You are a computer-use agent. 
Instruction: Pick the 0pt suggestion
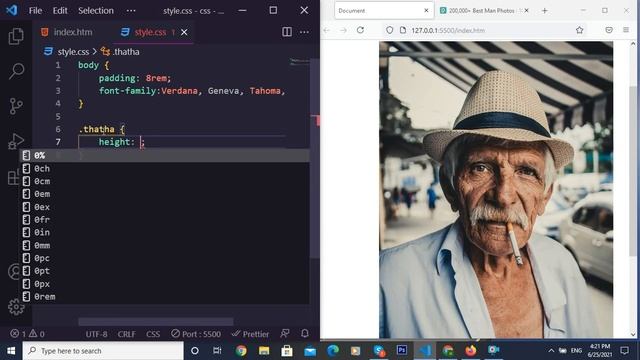(x=165, y=271)
